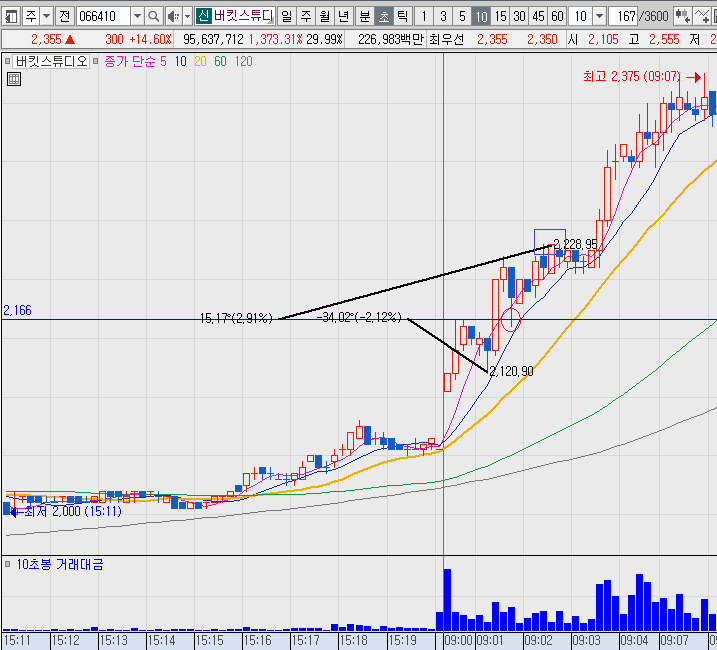Toggle the left panel layout icon
This screenshot has width=717, height=650.
(10, 17)
